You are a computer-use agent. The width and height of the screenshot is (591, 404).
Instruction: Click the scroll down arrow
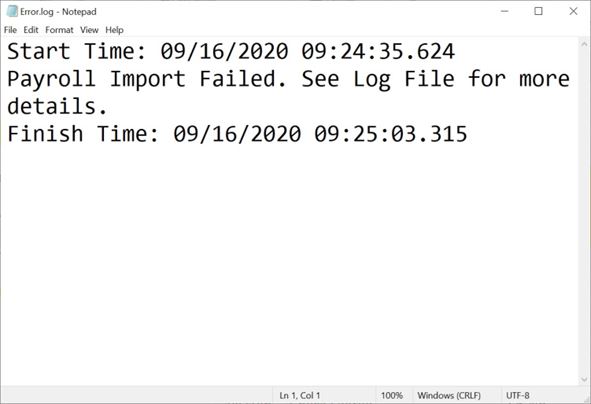pos(584,379)
